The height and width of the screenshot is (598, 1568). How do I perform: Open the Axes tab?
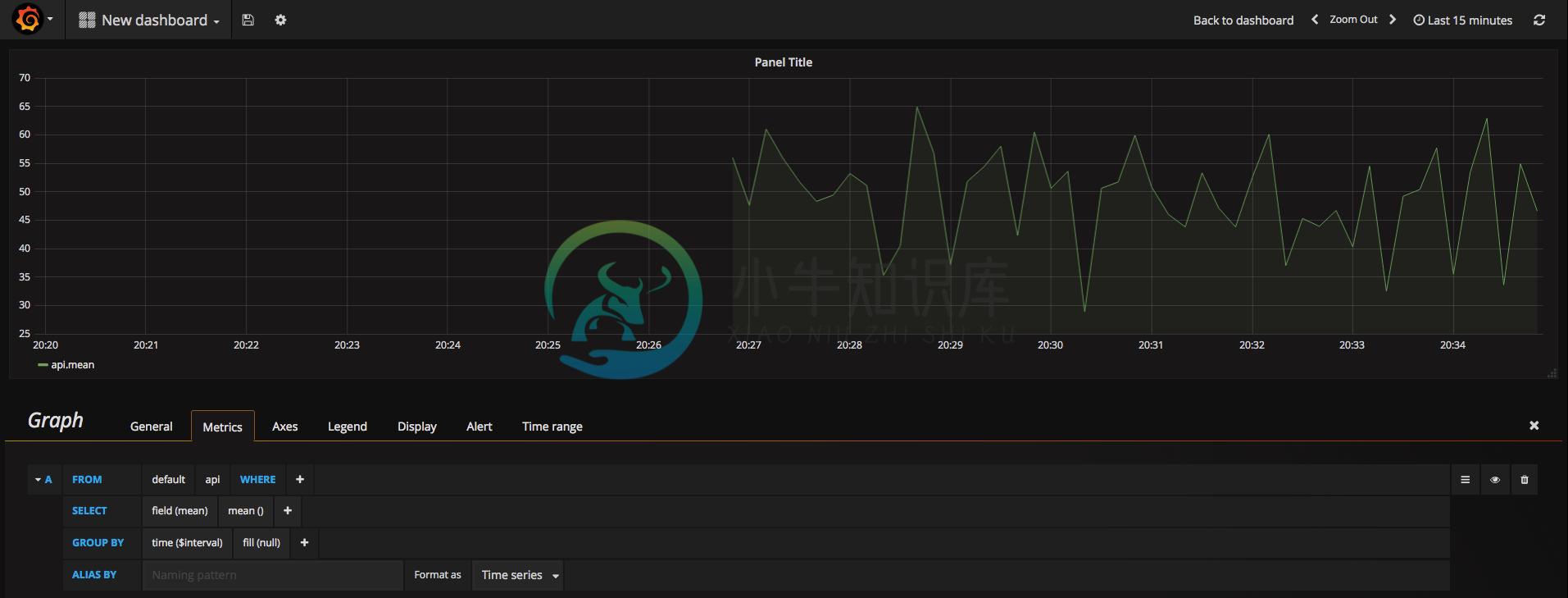pyautogui.click(x=284, y=427)
